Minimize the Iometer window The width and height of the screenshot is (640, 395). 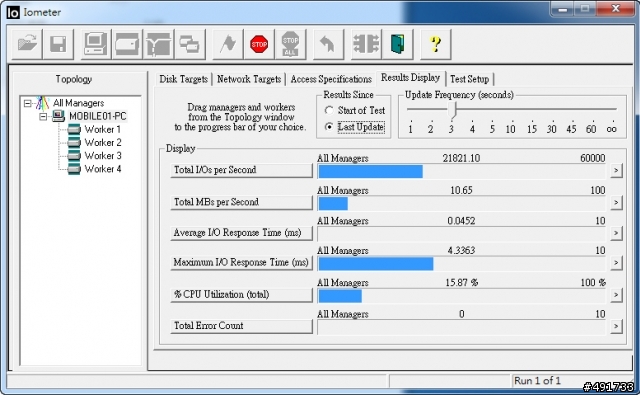click(563, 9)
